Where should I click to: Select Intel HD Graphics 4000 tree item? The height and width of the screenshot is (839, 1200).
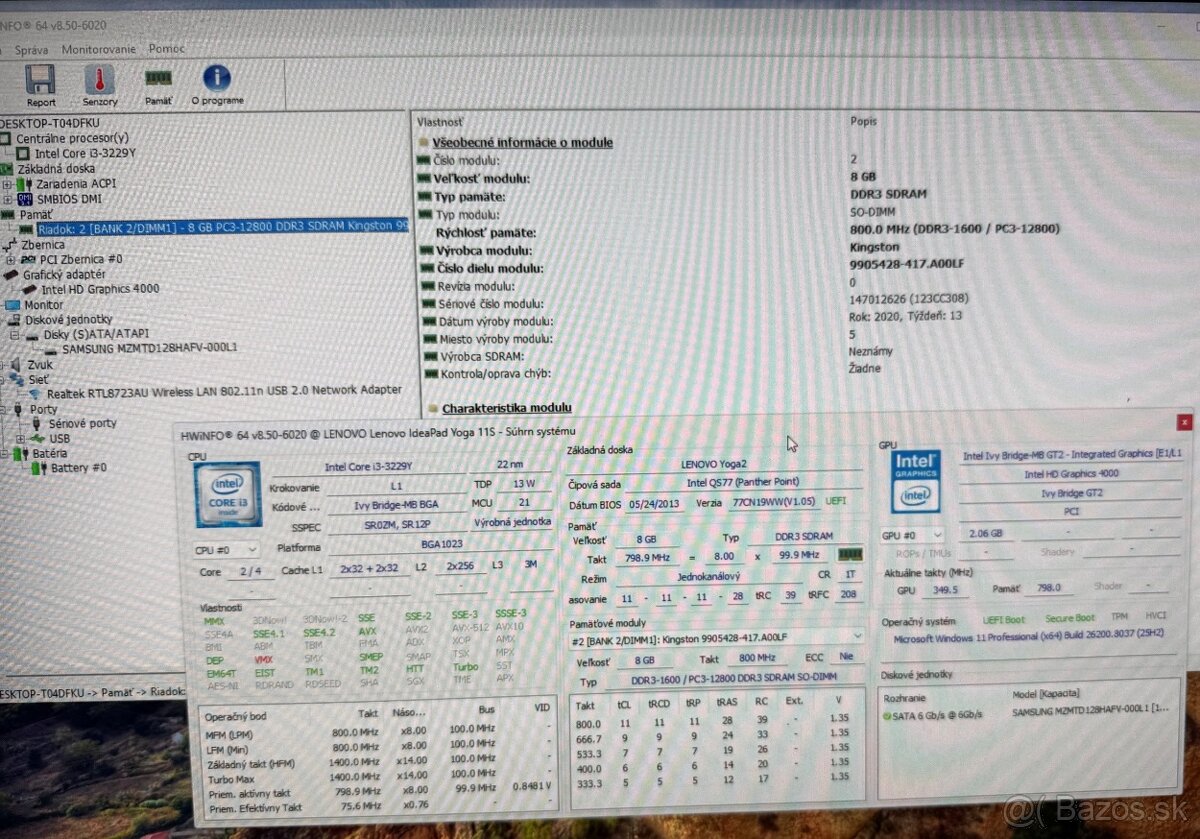pos(100,289)
